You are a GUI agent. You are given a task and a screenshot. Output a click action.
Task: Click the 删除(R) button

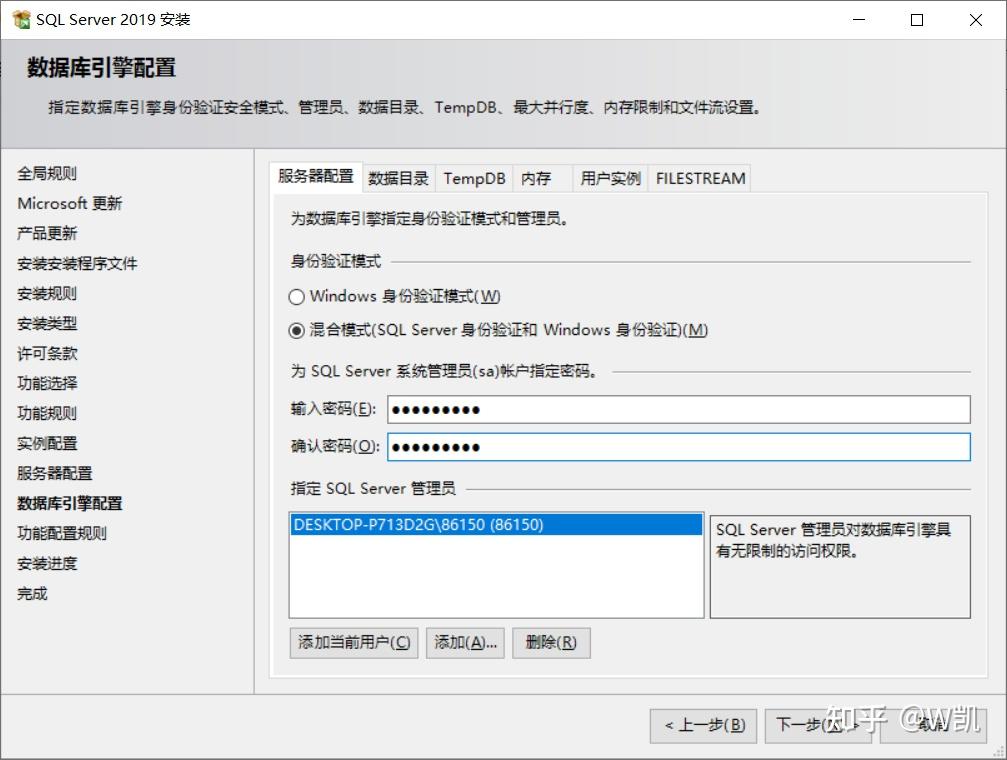tap(551, 643)
